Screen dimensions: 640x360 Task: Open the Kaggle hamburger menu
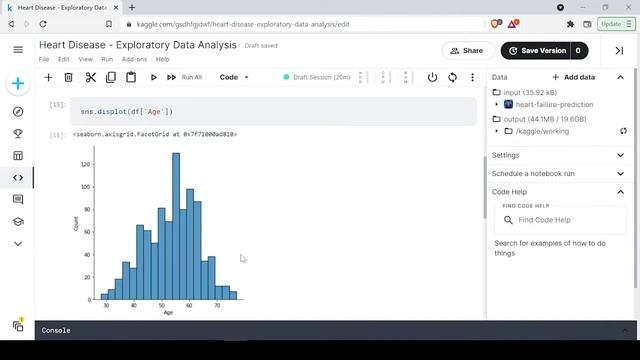point(18,50)
